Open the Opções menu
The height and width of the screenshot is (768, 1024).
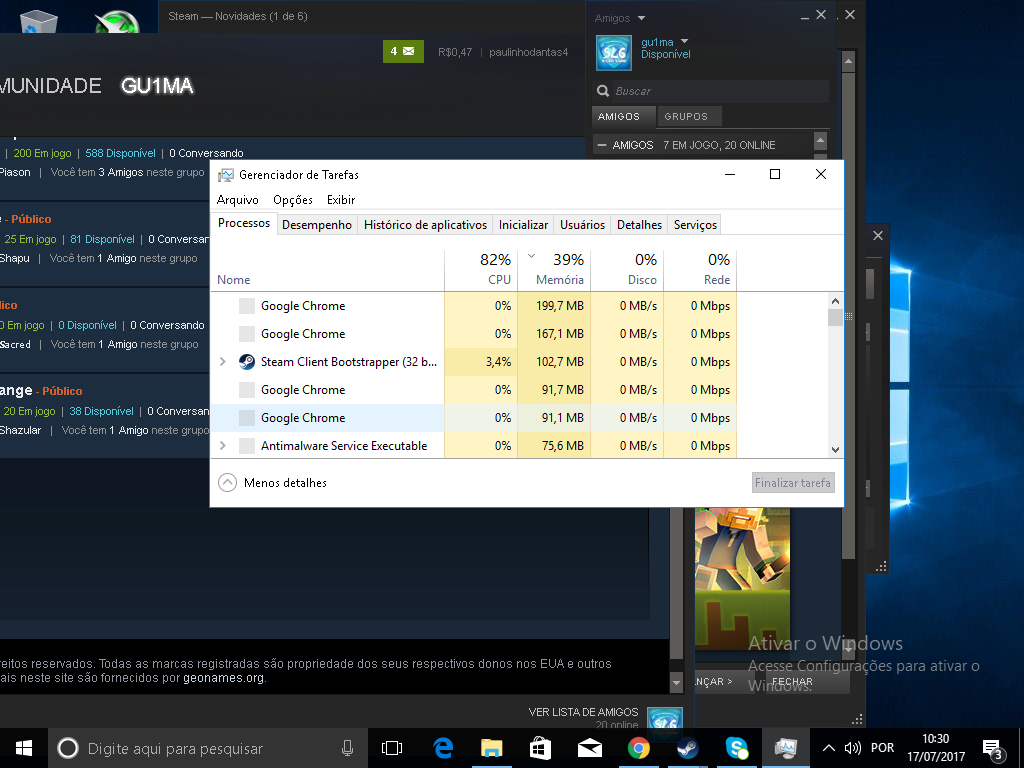(293, 200)
